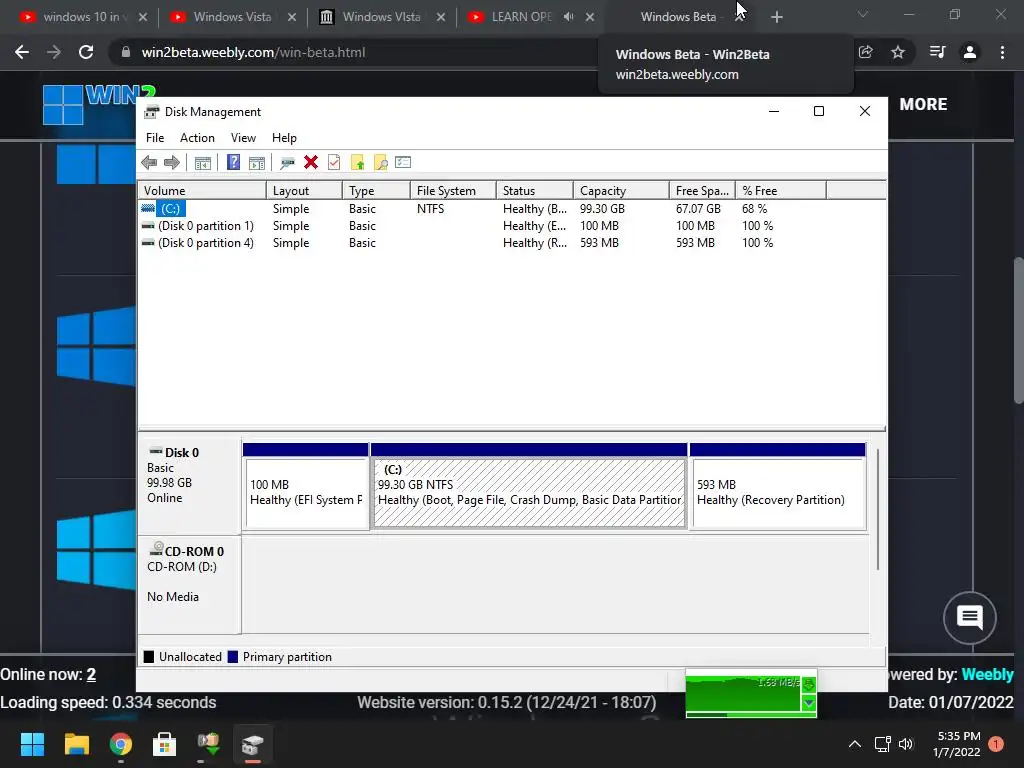Open Help via blue question mark icon

pyautogui.click(x=233, y=163)
